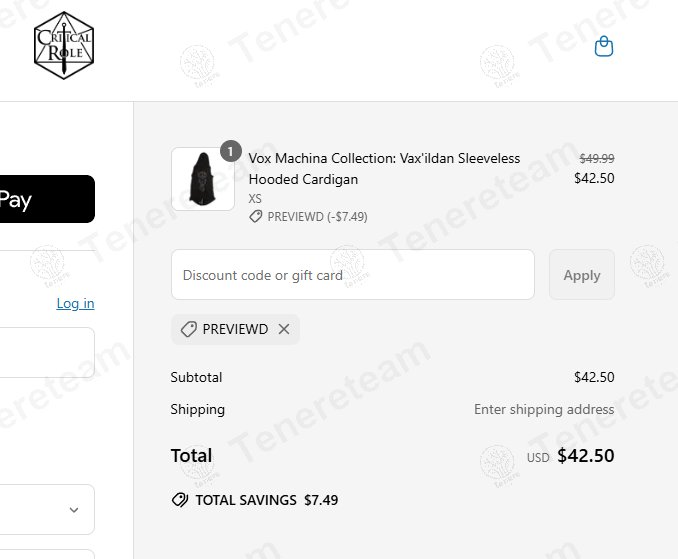This screenshot has height=559, width=678.
Task: Click the tag icon in PREVIEWD chip
Action: coord(188,329)
